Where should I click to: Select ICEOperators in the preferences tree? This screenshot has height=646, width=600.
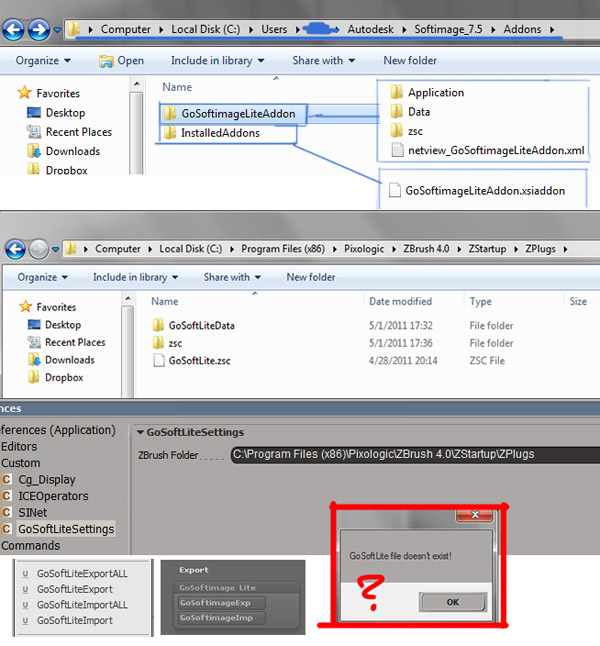pos(53,496)
